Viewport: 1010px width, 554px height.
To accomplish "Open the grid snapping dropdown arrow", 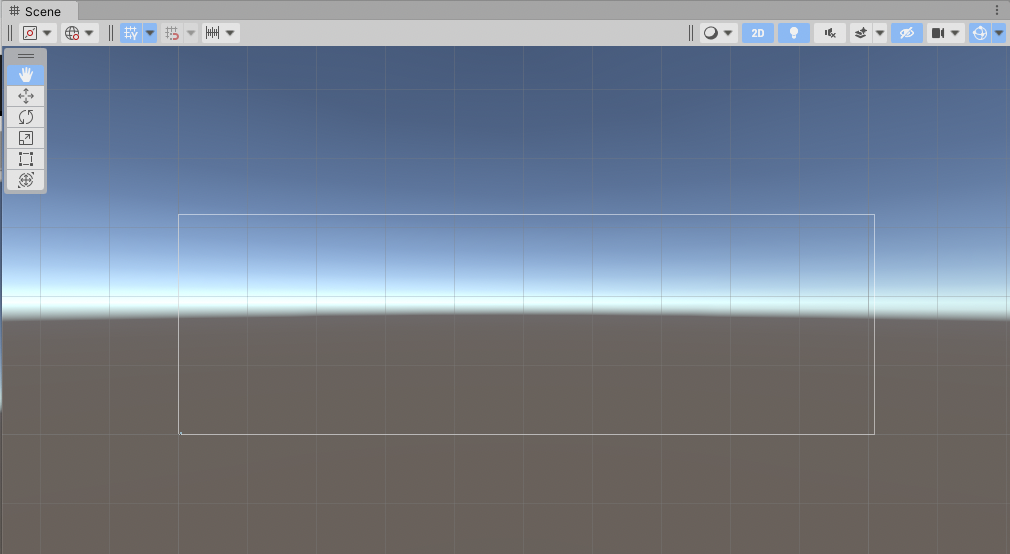I will pyautogui.click(x=191, y=33).
